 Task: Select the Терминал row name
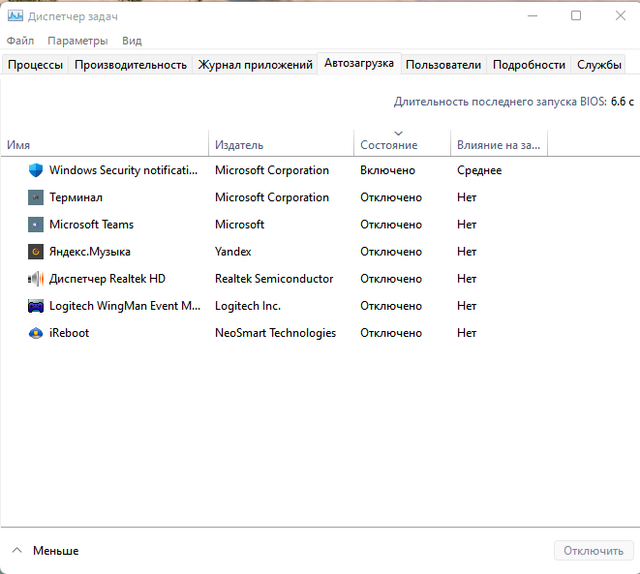[76, 197]
